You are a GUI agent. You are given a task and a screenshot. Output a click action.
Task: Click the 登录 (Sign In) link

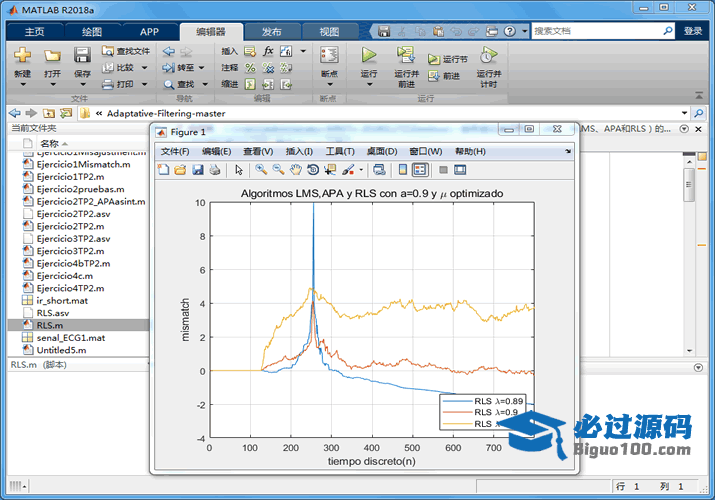(693, 31)
